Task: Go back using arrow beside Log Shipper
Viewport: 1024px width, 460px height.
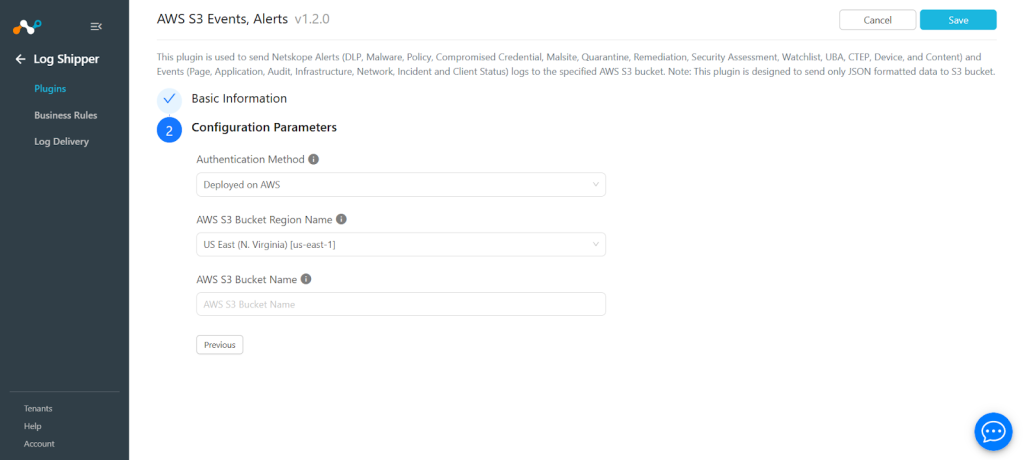Action: (21, 59)
